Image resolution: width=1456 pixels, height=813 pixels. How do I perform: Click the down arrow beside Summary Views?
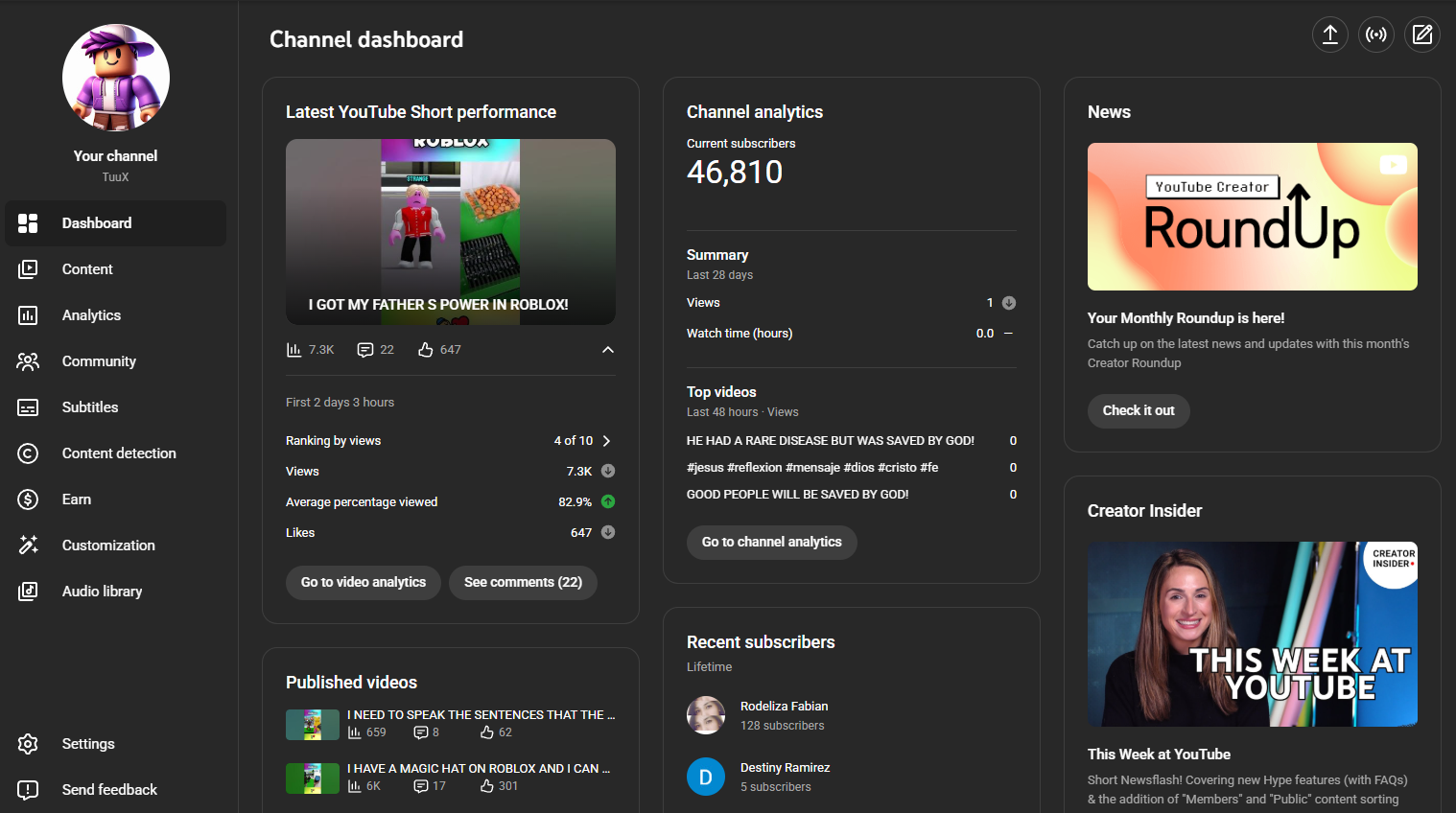click(1009, 303)
